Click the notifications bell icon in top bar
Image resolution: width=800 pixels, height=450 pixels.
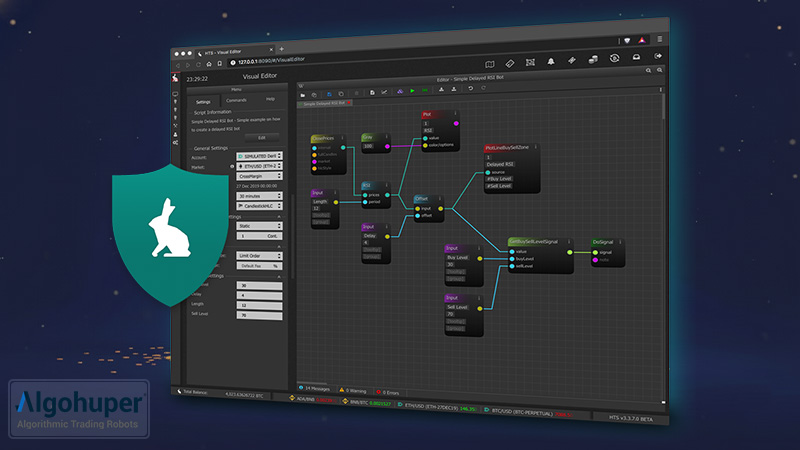coord(551,61)
